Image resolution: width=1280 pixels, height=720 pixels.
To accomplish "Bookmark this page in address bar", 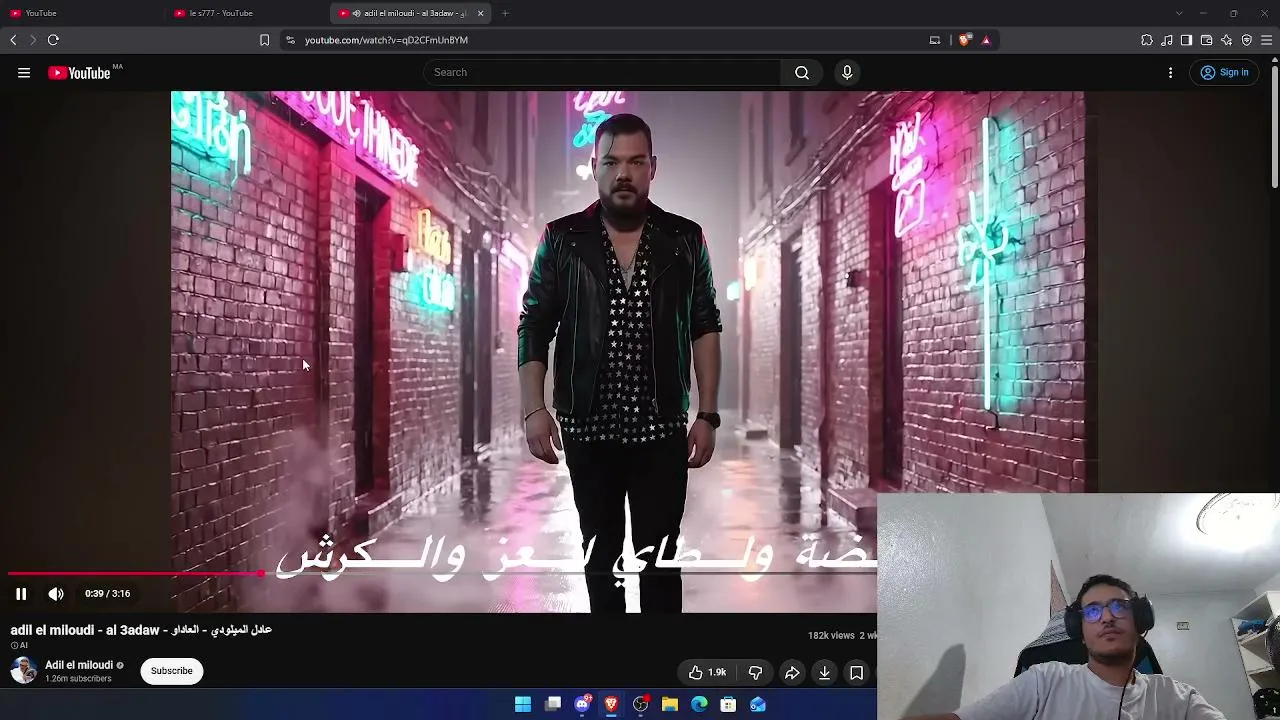I will pyautogui.click(x=264, y=40).
